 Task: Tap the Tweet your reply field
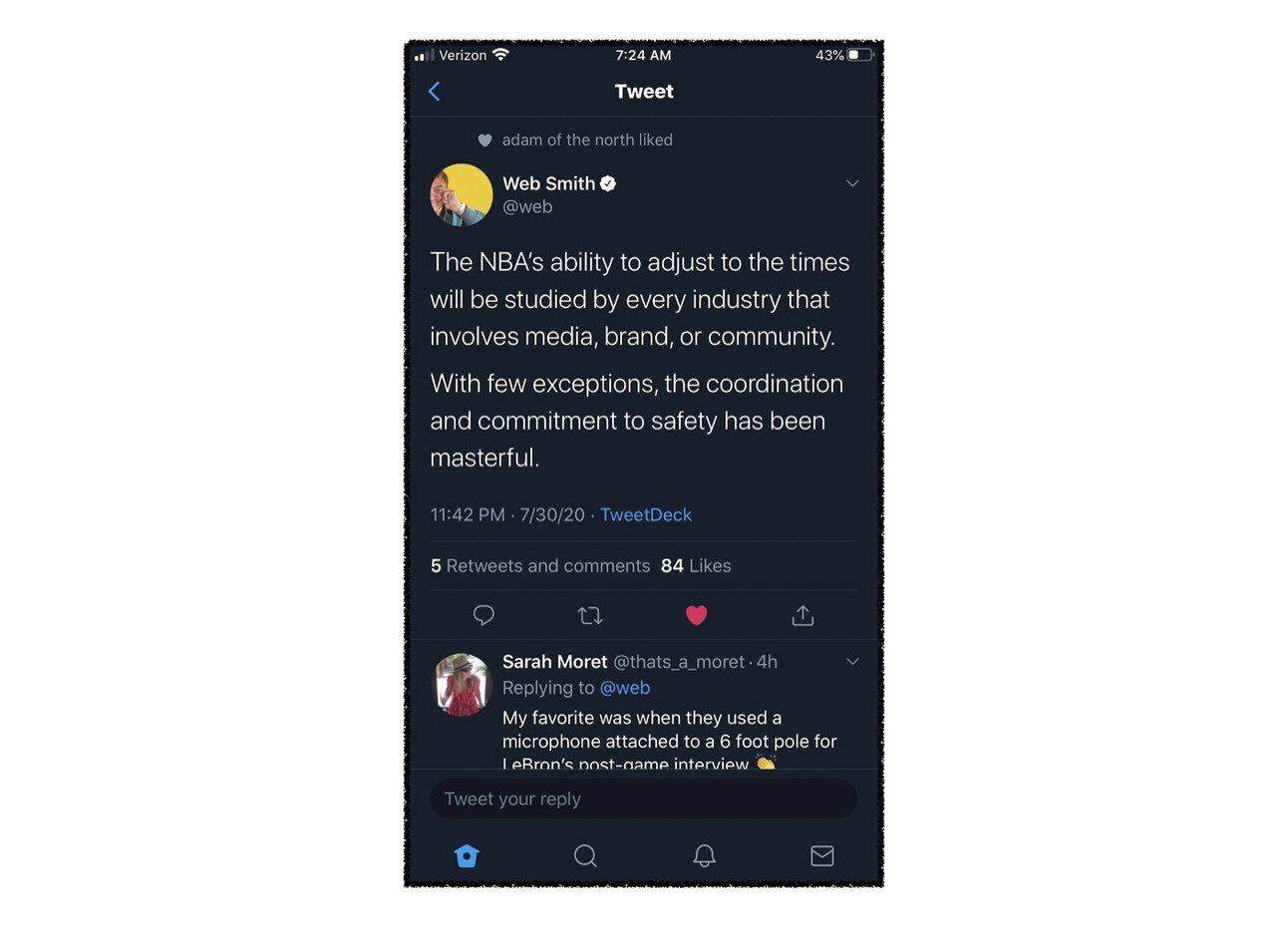(643, 798)
